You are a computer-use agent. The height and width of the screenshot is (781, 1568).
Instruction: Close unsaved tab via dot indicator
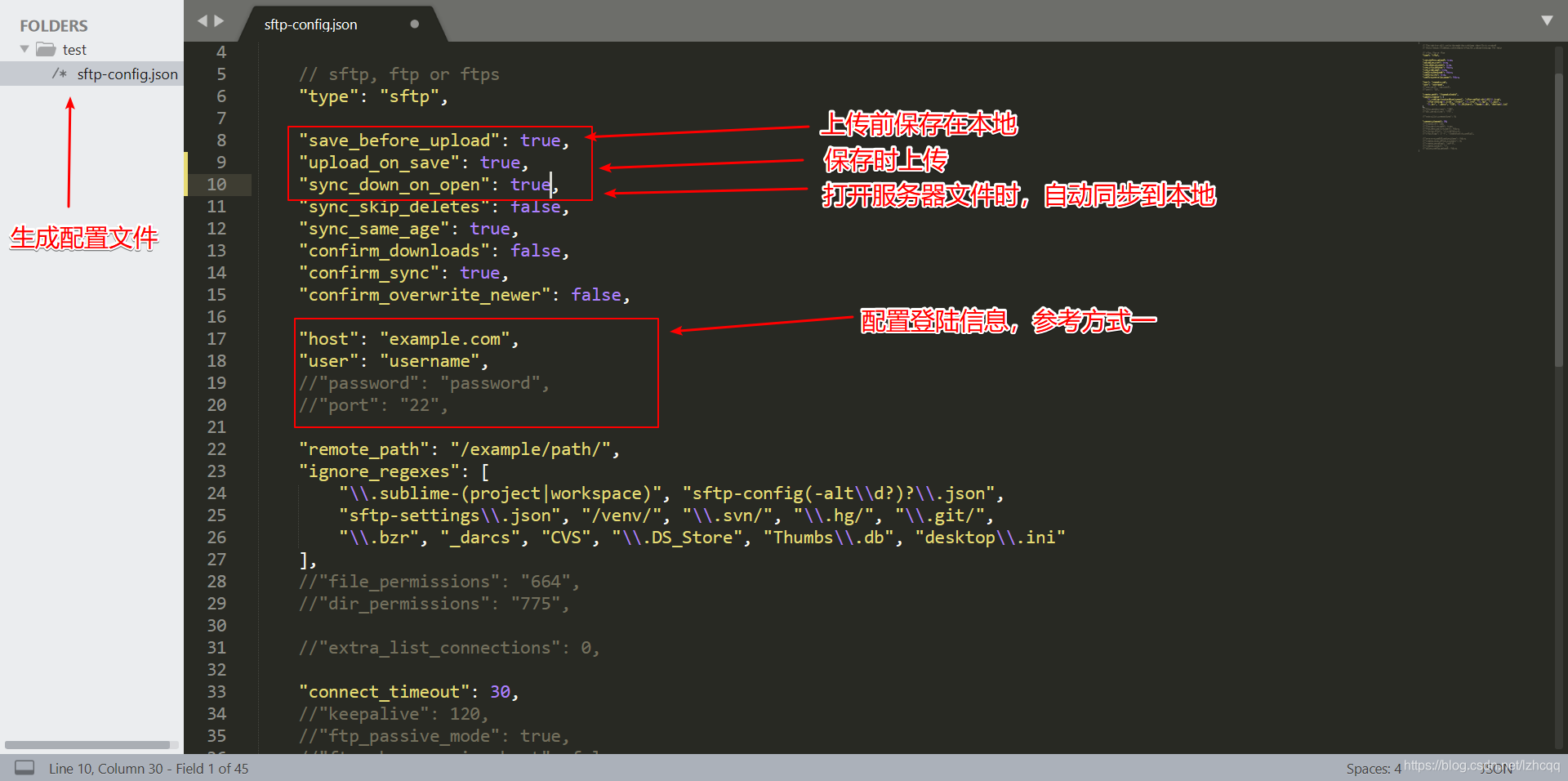pos(415,24)
